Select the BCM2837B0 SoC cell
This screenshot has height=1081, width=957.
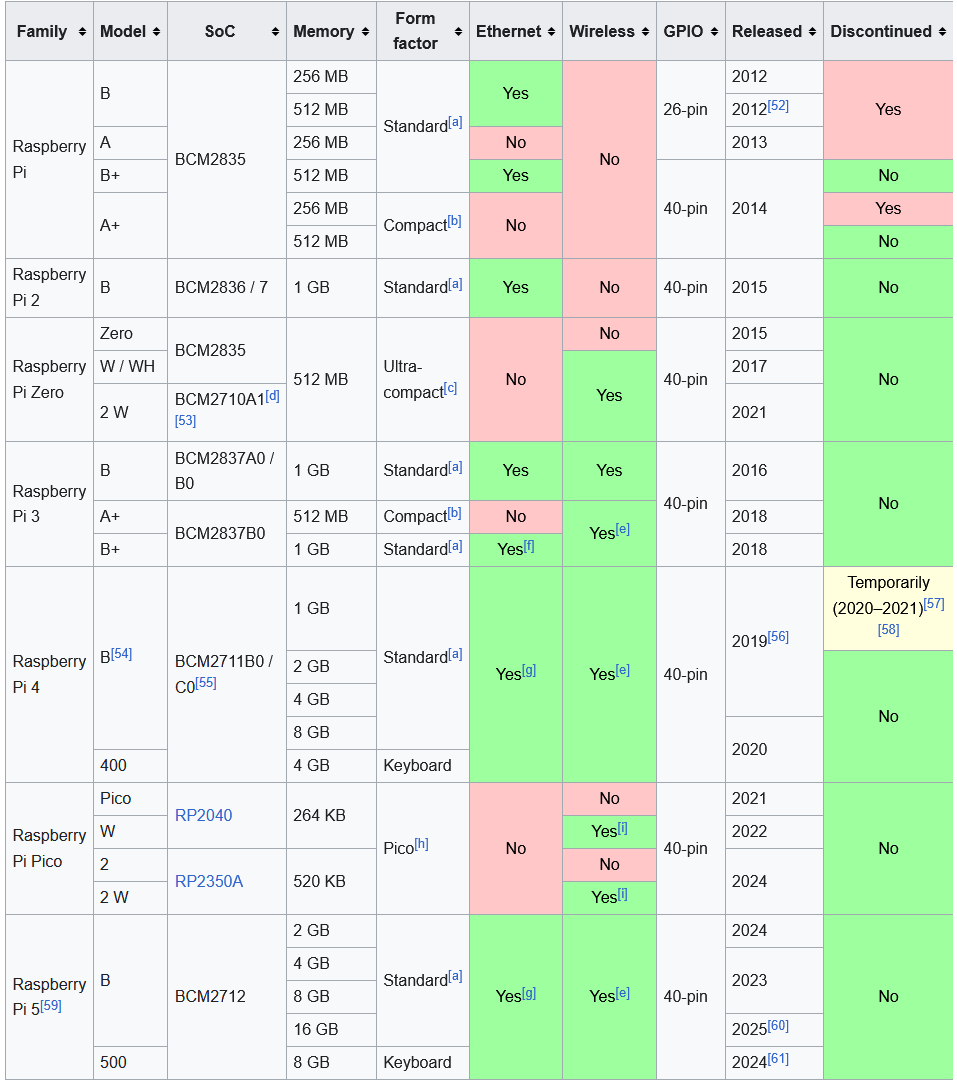point(227,534)
